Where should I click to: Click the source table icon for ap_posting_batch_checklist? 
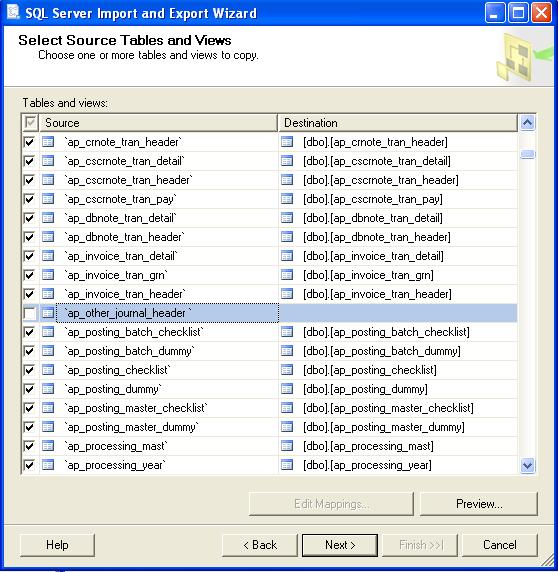48,332
